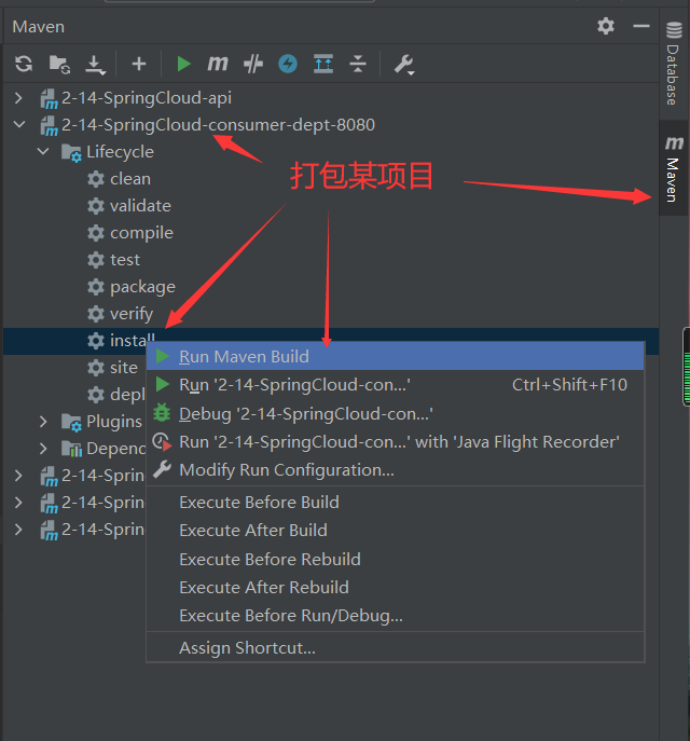
Task: Expand the 2-14-SpringCloud-api project node
Action: pyautogui.click(x=18, y=98)
